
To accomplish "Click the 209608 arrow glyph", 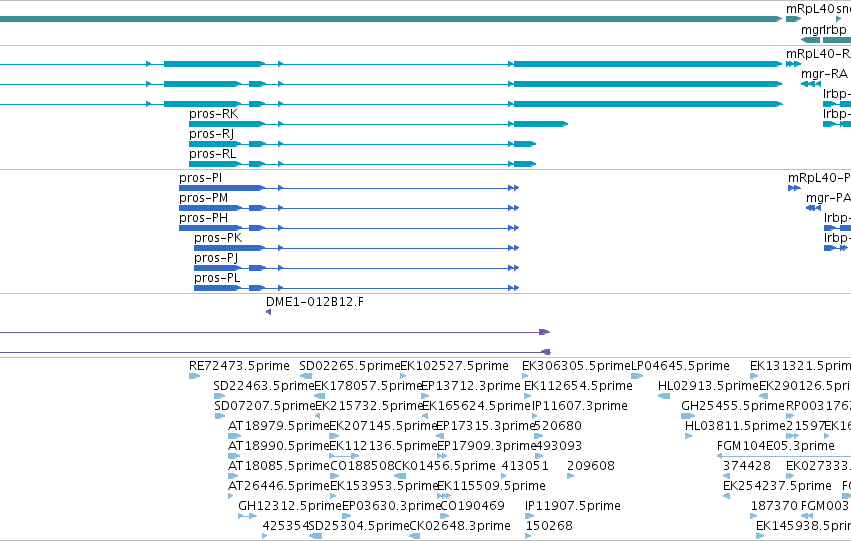I will 570,476.
